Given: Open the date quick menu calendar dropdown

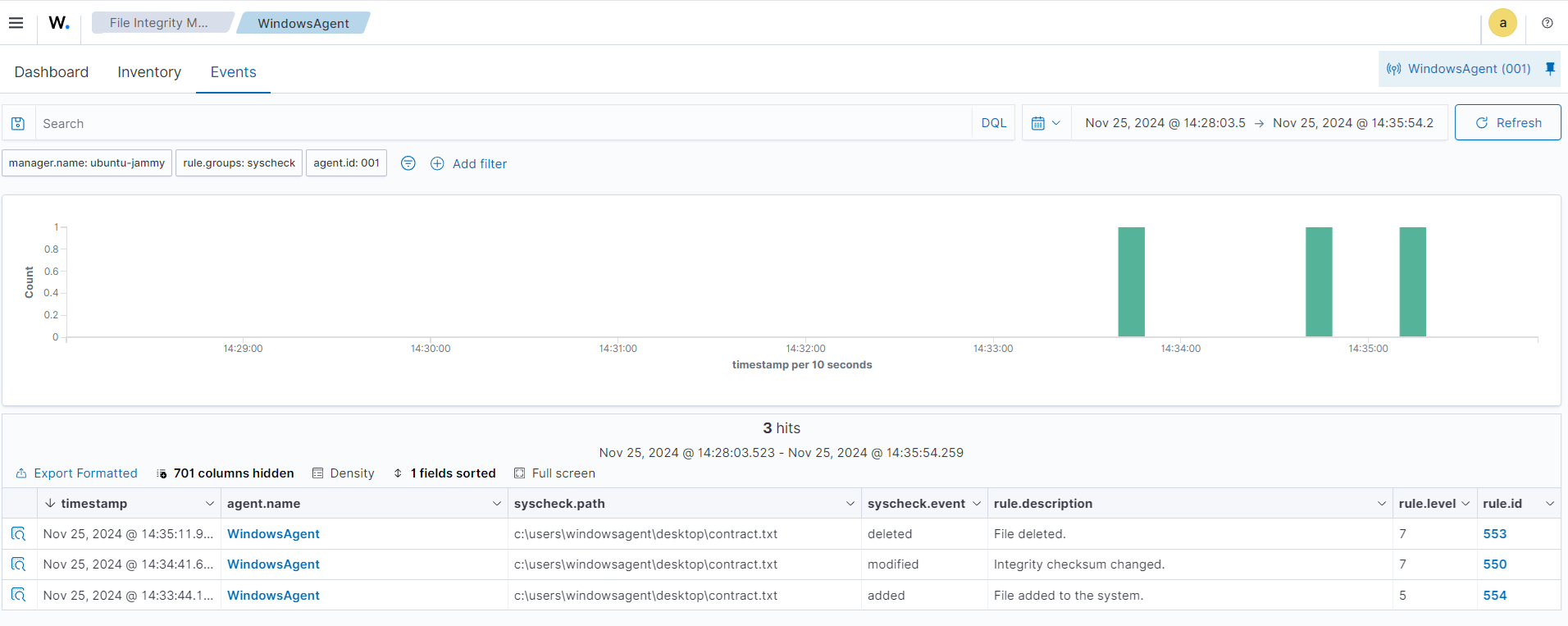Looking at the screenshot, I should click(1046, 123).
